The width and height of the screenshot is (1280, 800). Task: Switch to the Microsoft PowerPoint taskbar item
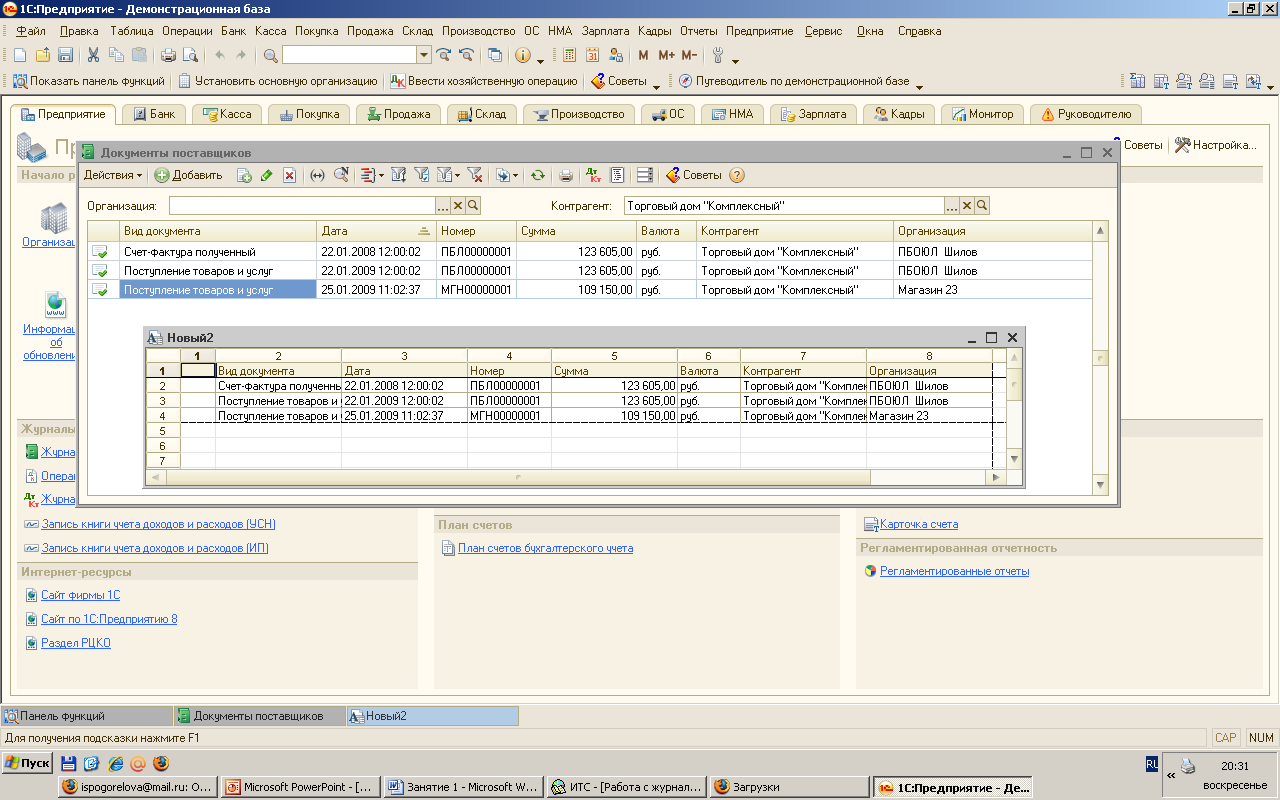pyautogui.click(x=300, y=787)
